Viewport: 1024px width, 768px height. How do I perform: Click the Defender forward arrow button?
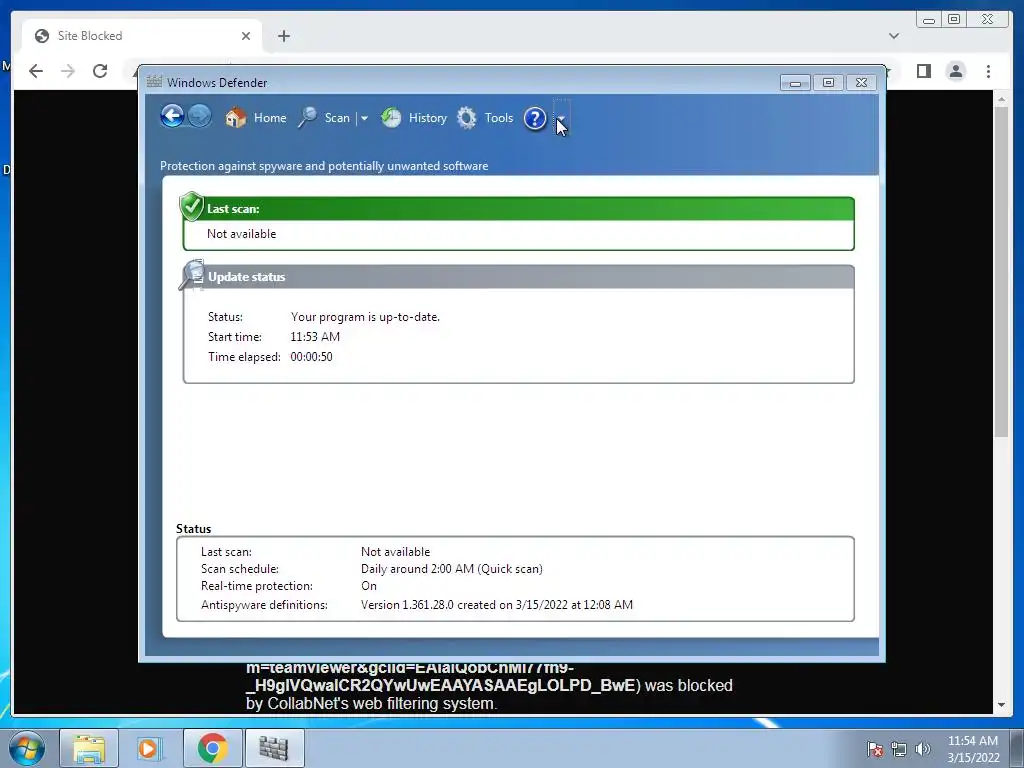point(200,116)
